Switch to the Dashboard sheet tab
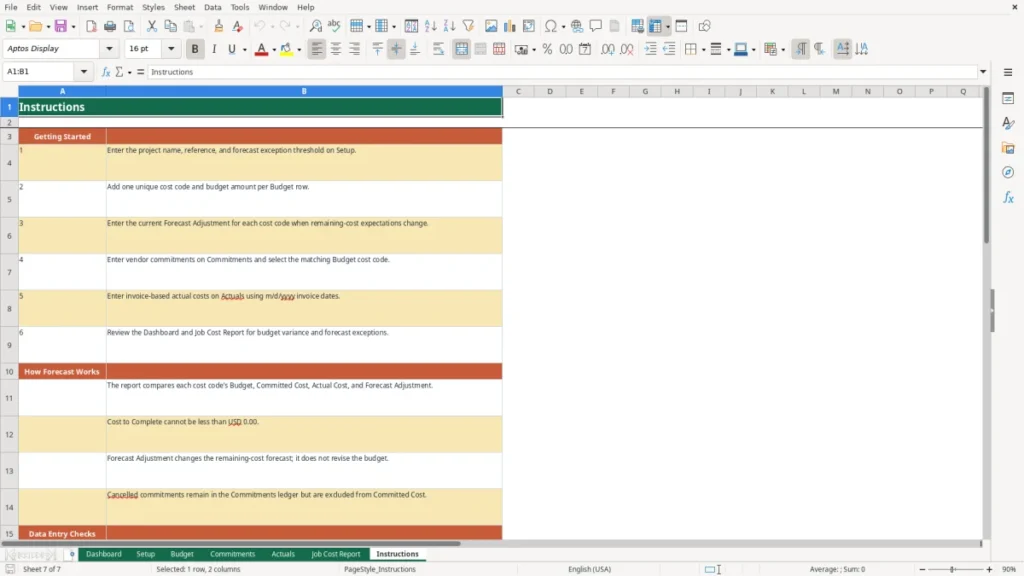 (x=104, y=554)
